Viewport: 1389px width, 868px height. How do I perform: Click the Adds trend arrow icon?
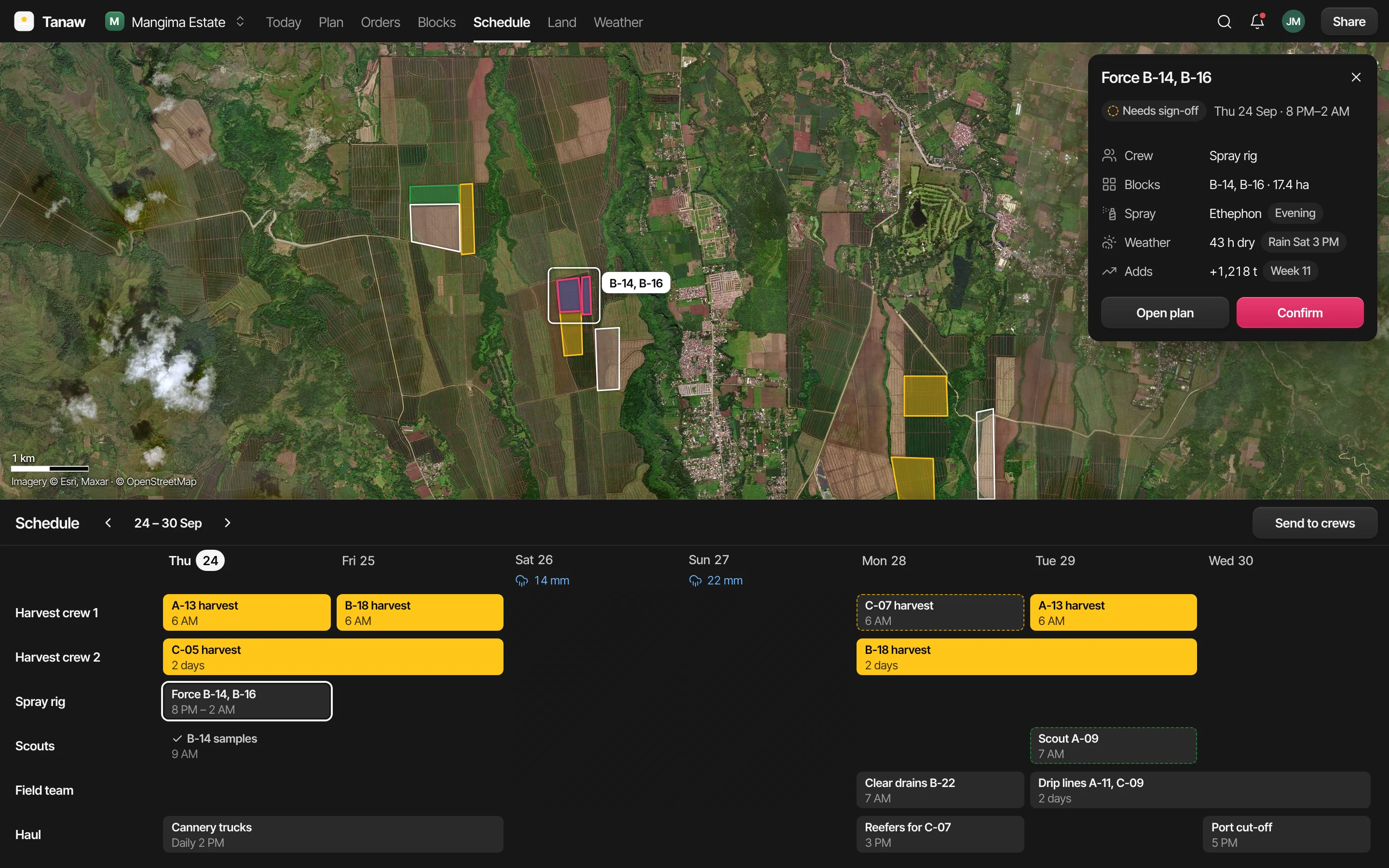point(1109,271)
